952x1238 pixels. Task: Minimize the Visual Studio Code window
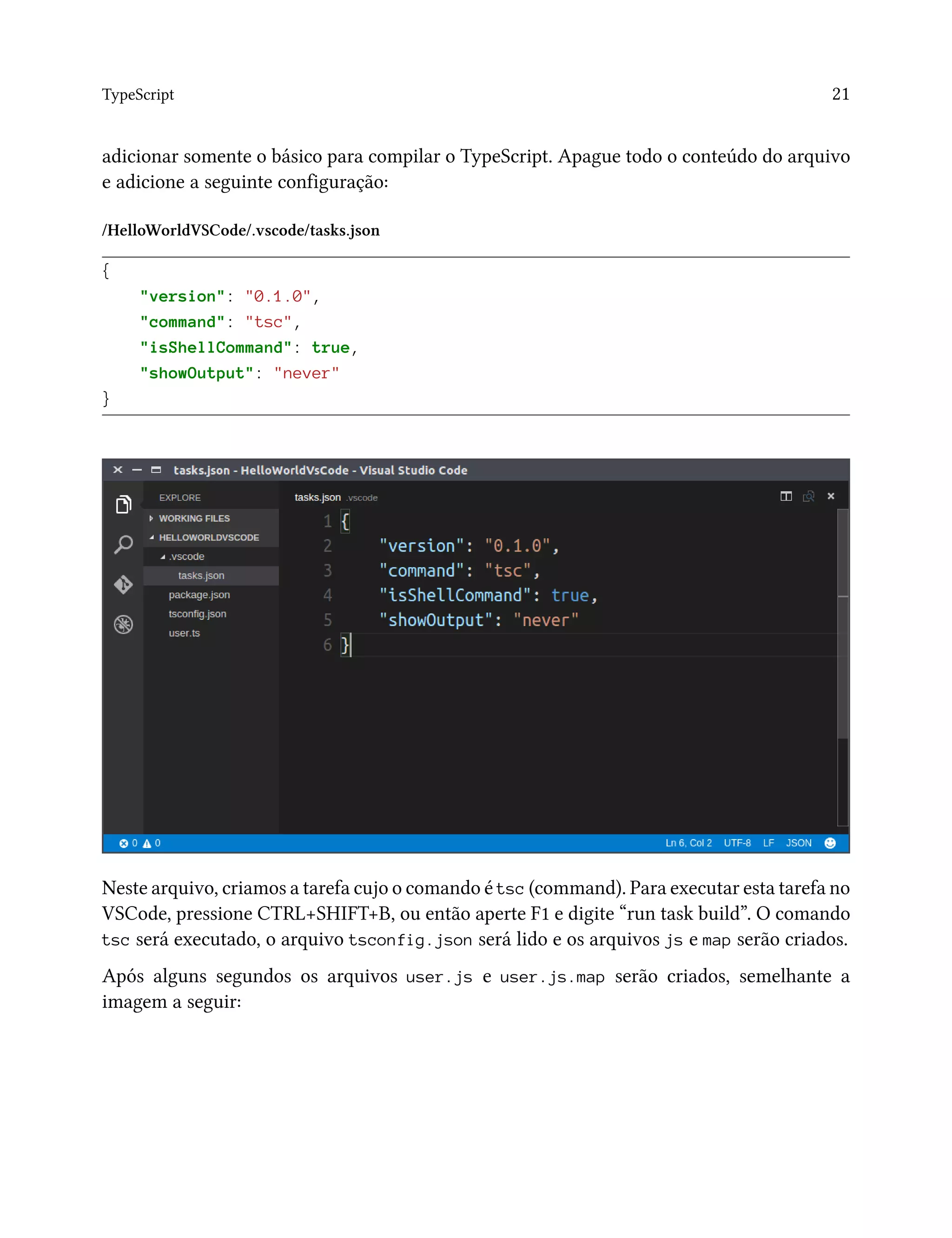click(x=137, y=470)
